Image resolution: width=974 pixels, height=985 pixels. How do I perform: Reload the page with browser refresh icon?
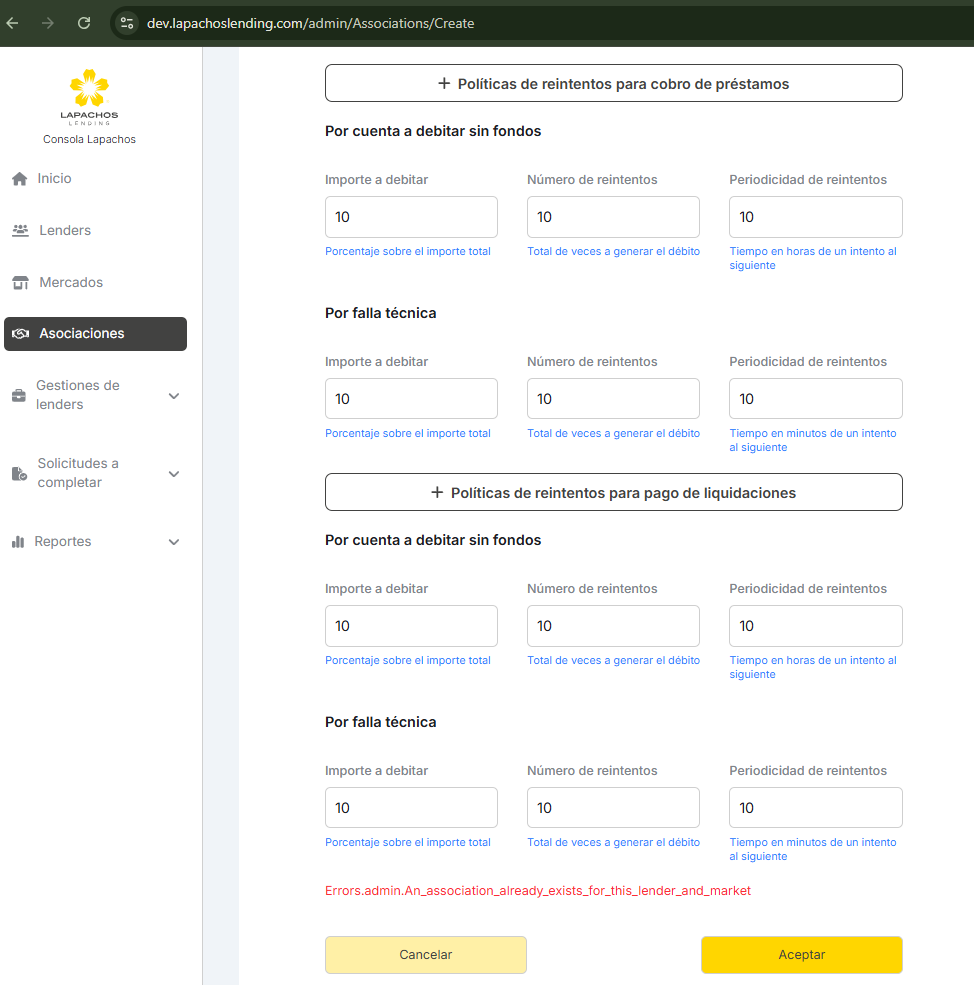[x=84, y=23]
